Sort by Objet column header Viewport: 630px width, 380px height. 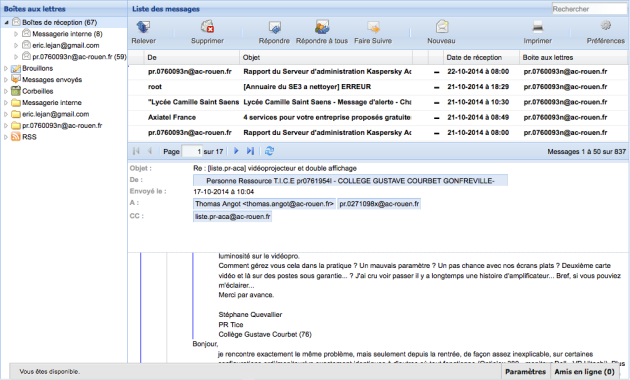327,57
